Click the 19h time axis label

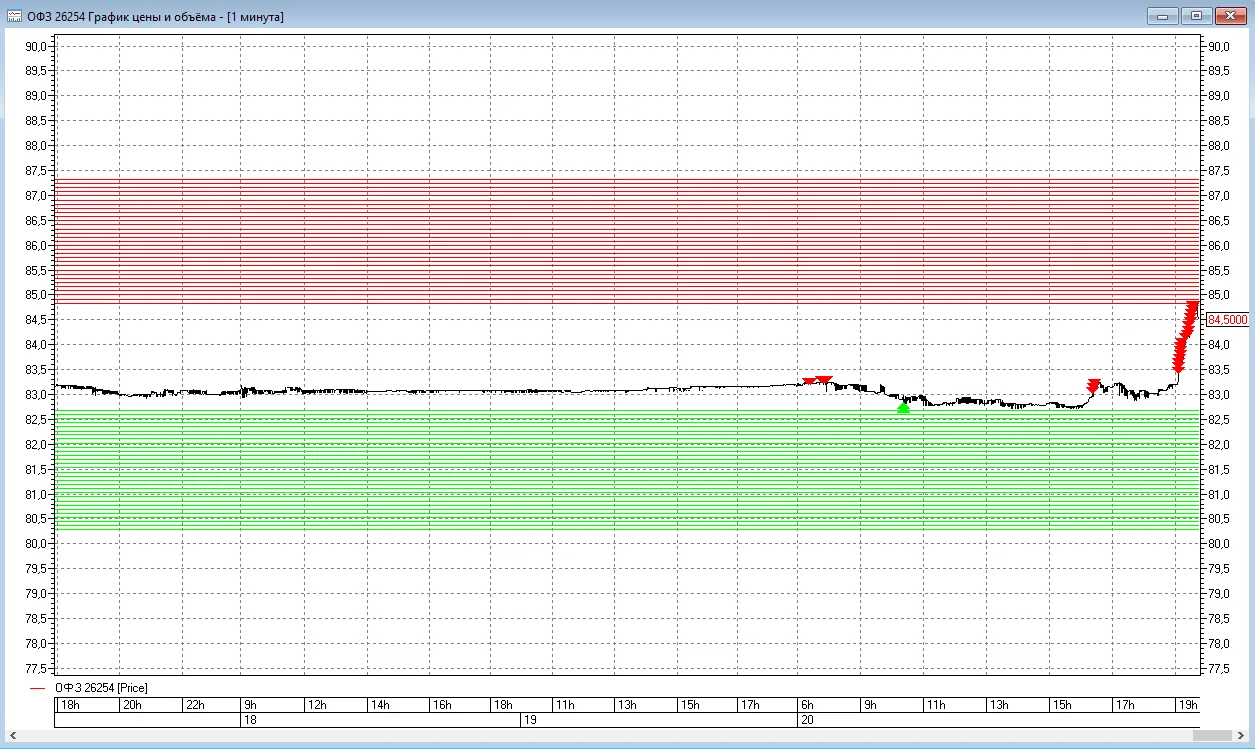(x=1188, y=705)
